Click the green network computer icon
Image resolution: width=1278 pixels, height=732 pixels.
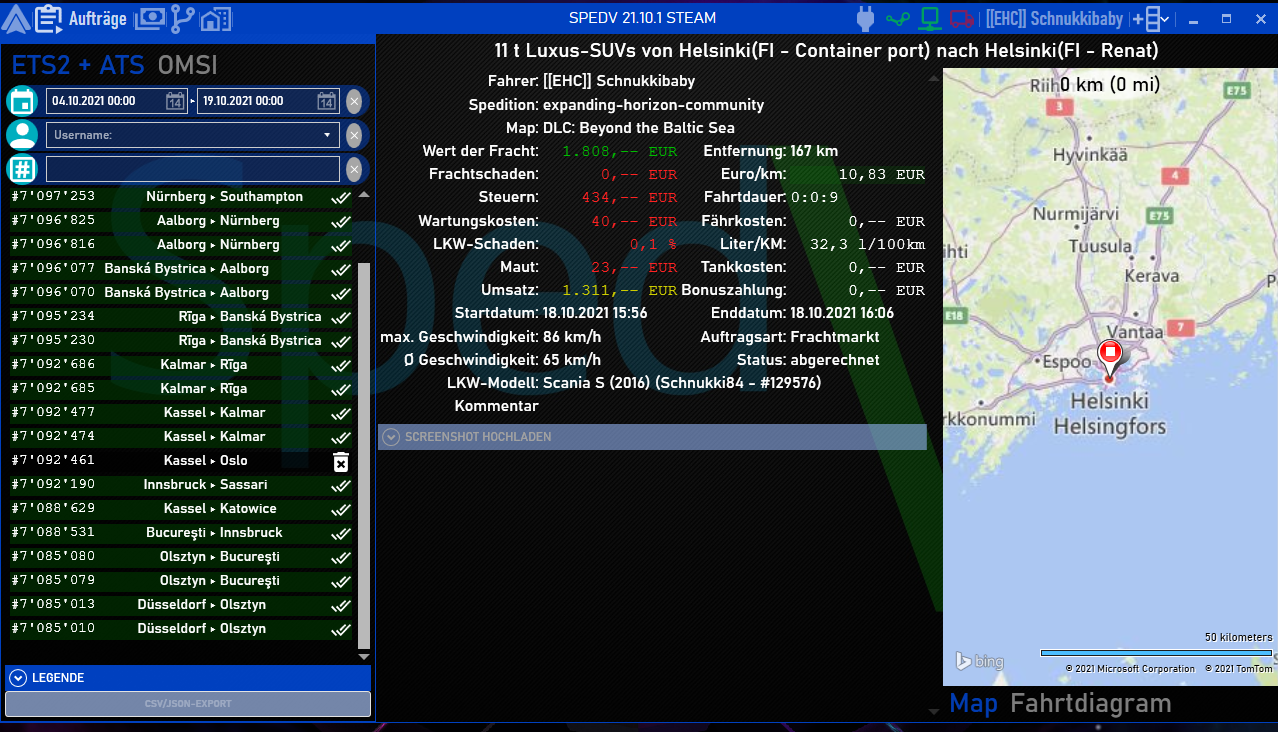[931, 18]
